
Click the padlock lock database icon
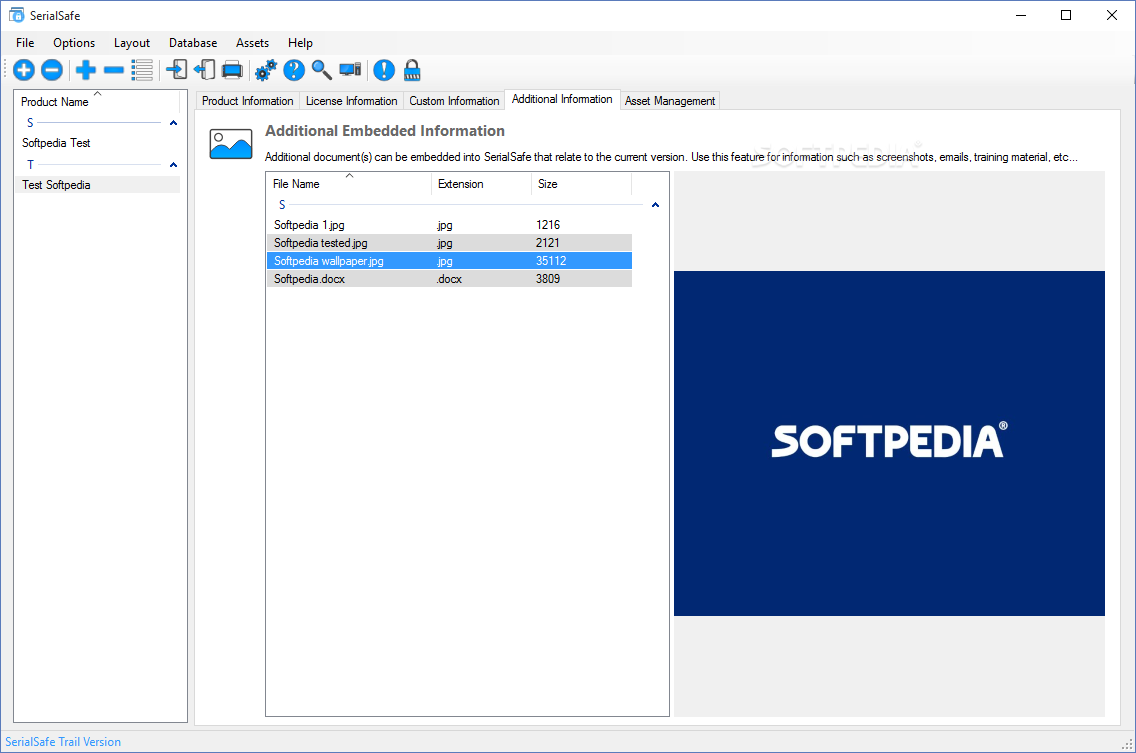point(412,70)
